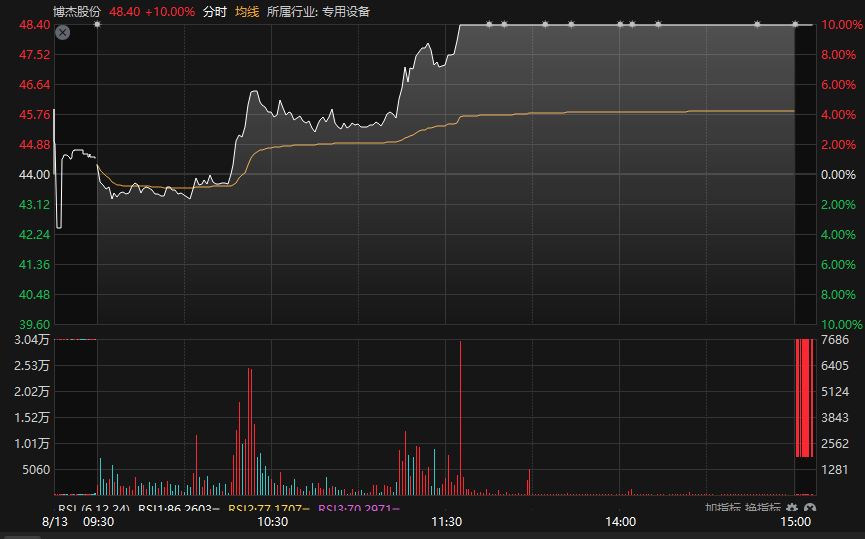Open the 所属行业: 专用设备 industry link

pos(318,12)
